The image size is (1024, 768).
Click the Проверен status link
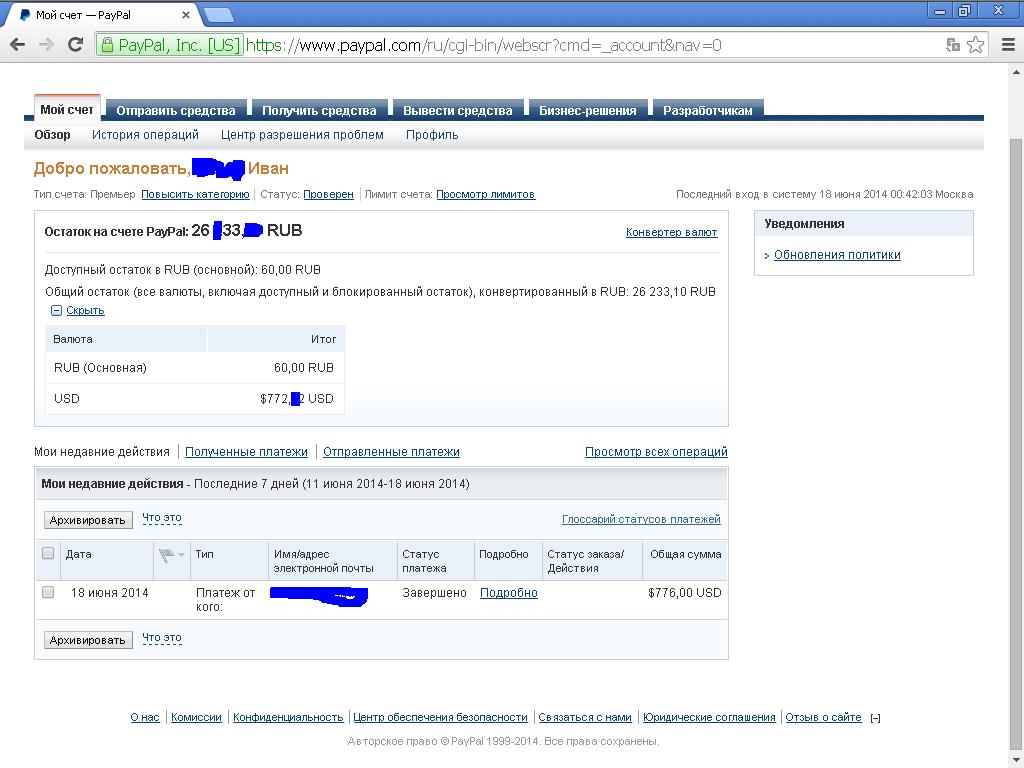[x=328, y=194]
